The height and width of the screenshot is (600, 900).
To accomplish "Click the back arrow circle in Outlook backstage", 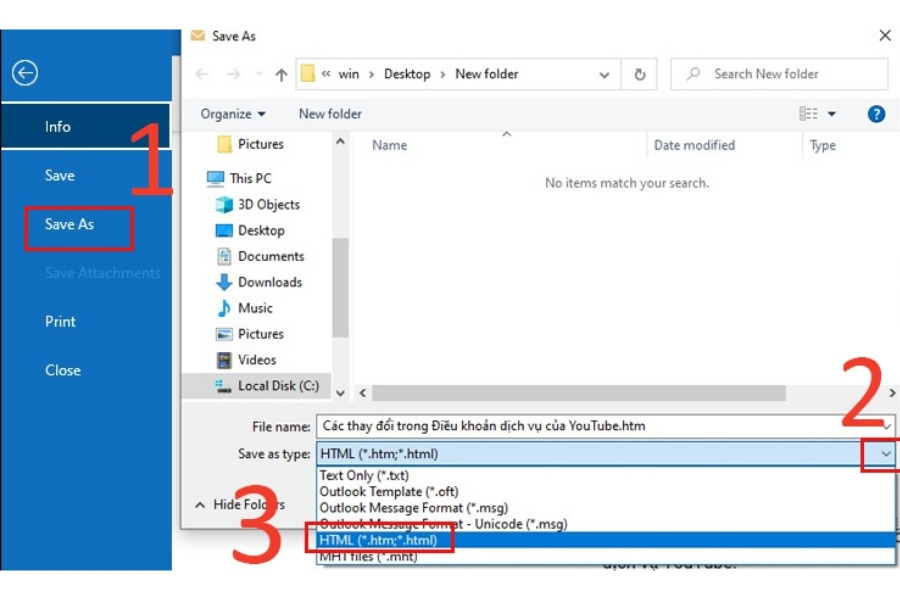I will click(25, 73).
